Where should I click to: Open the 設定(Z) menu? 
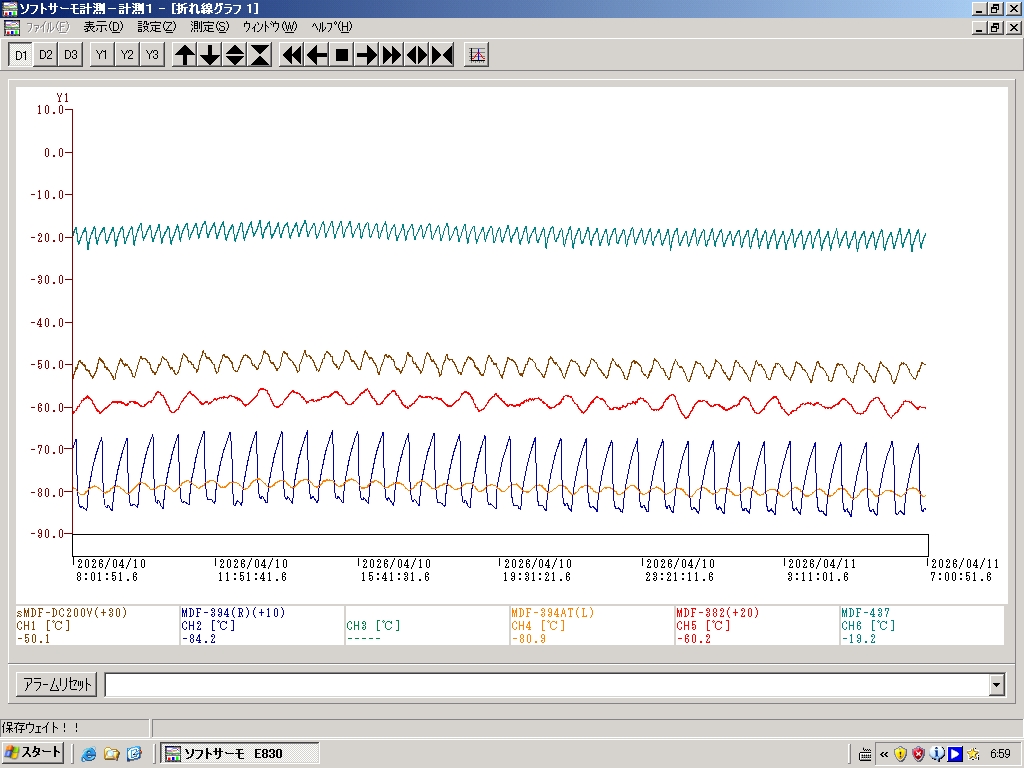click(156, 27)
